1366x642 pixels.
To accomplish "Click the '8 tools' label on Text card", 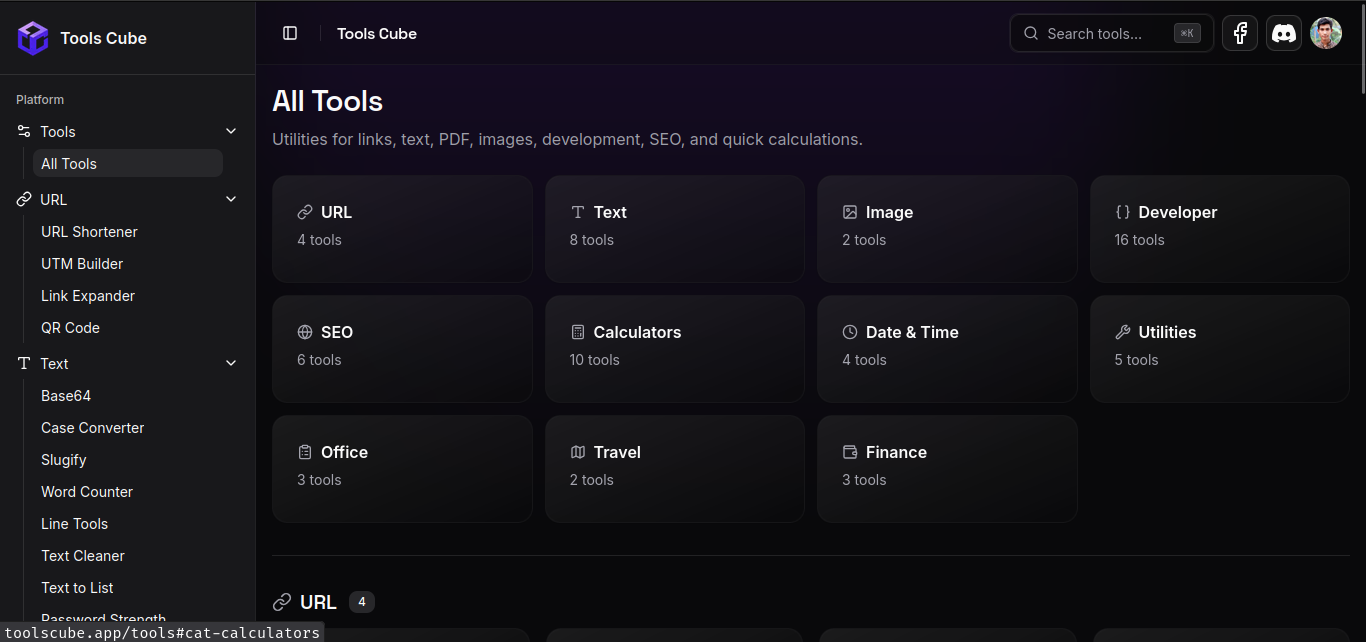I will pos(592,240).
